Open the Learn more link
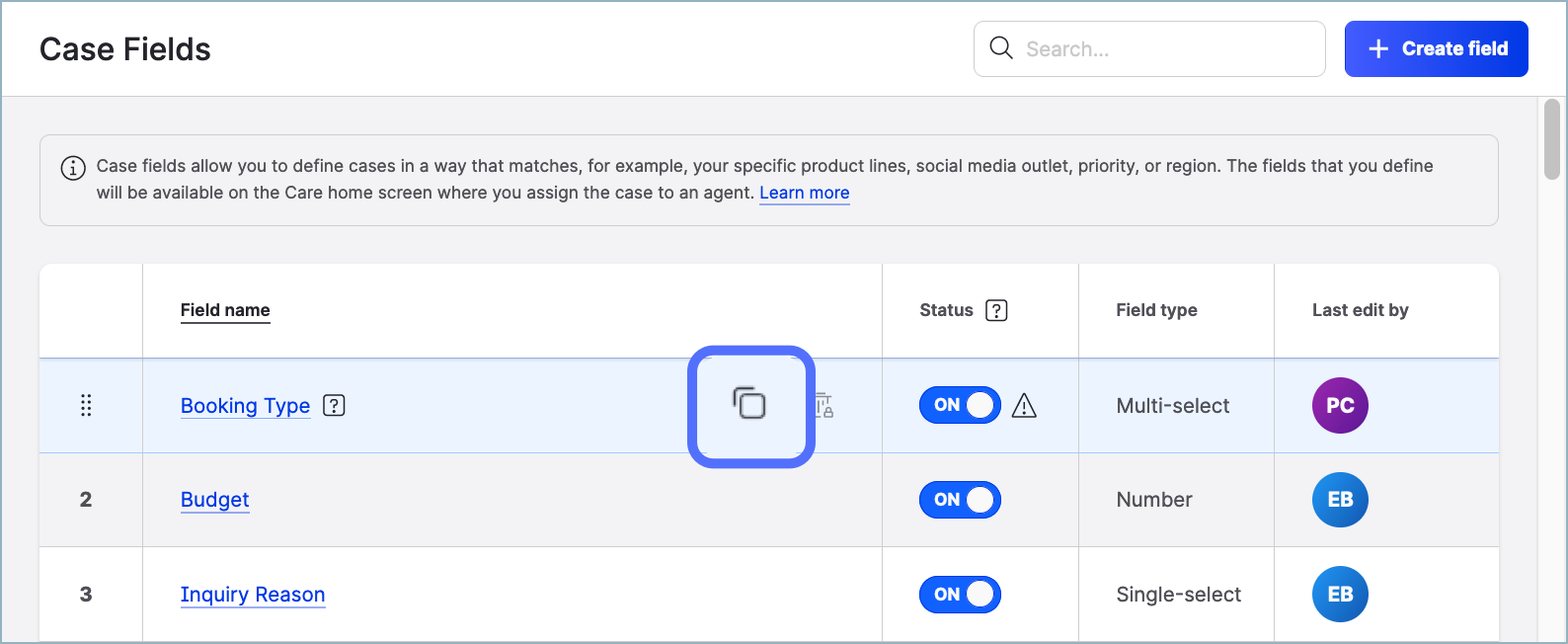Screen dimensions: 1568x644 tap(804, 193)
